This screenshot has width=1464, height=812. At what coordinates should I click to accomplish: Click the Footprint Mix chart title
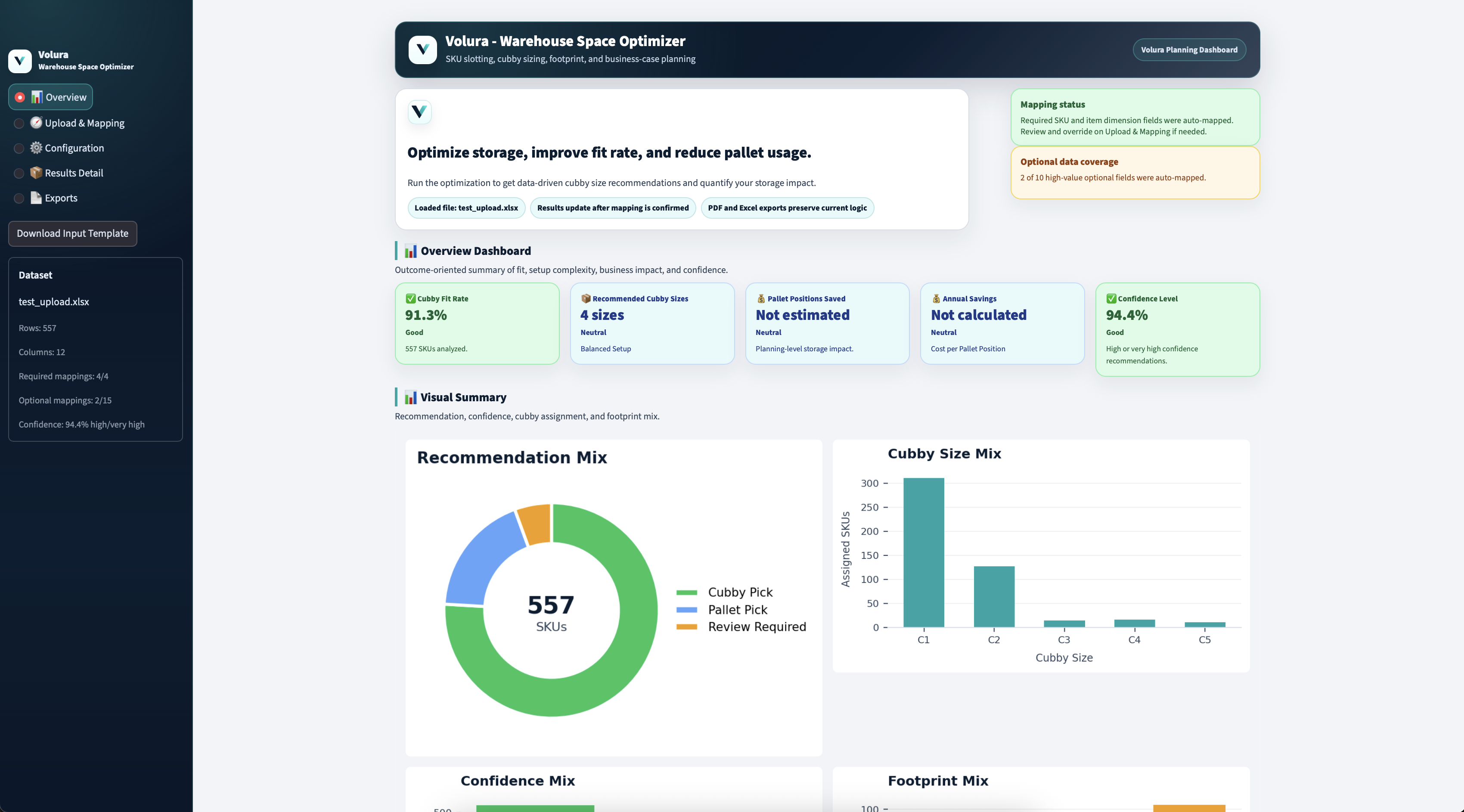click(x=938, y=781)
